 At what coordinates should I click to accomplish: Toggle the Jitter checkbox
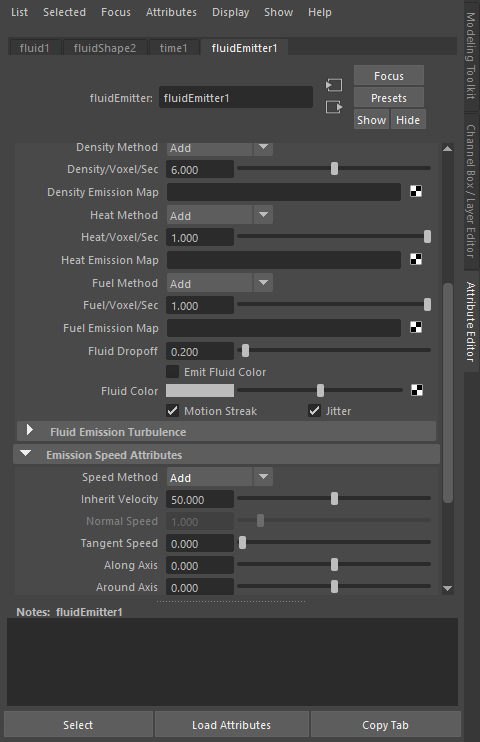point(314,411)
